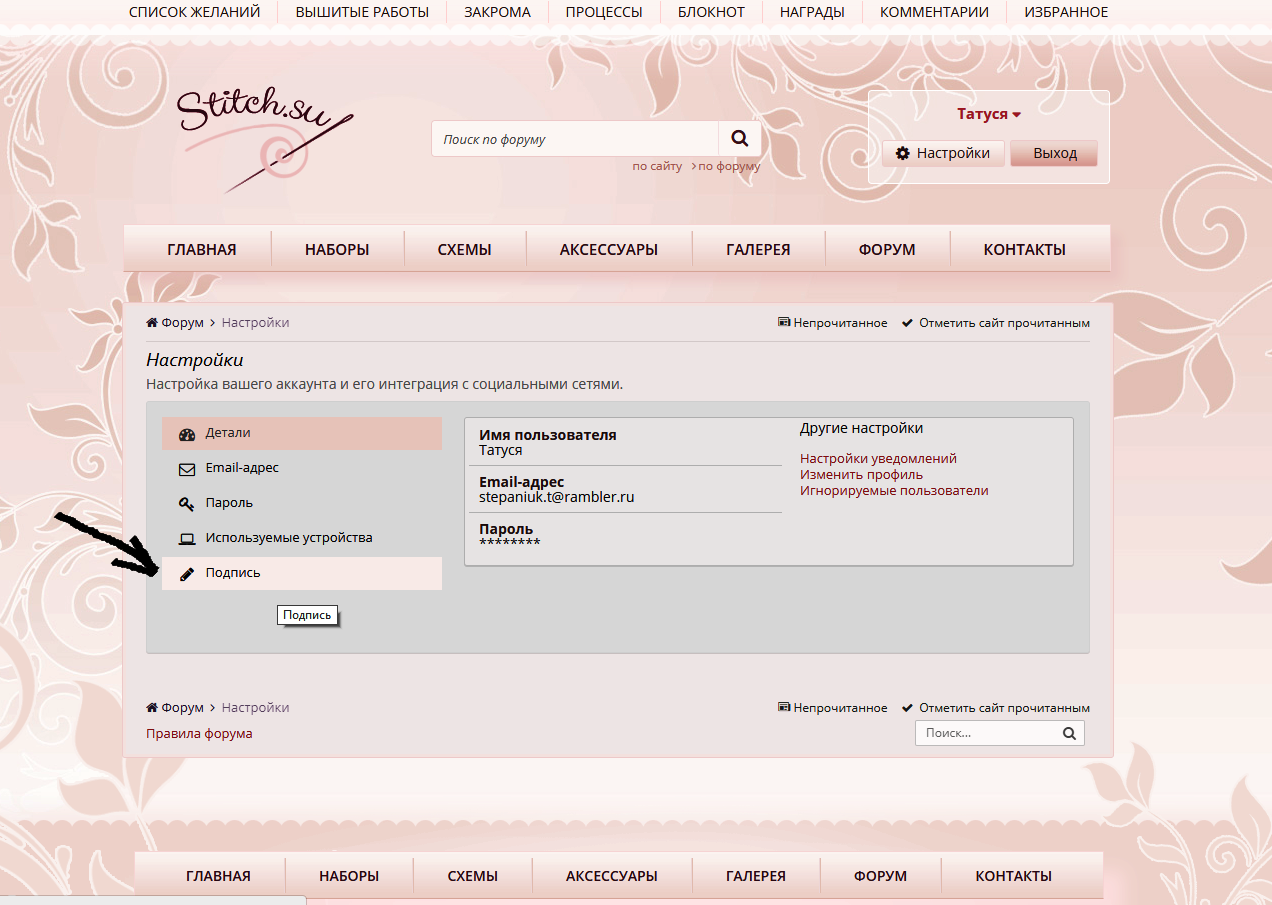
Task: Open Используемые устройства laptop icon
Action: (186, 539)
